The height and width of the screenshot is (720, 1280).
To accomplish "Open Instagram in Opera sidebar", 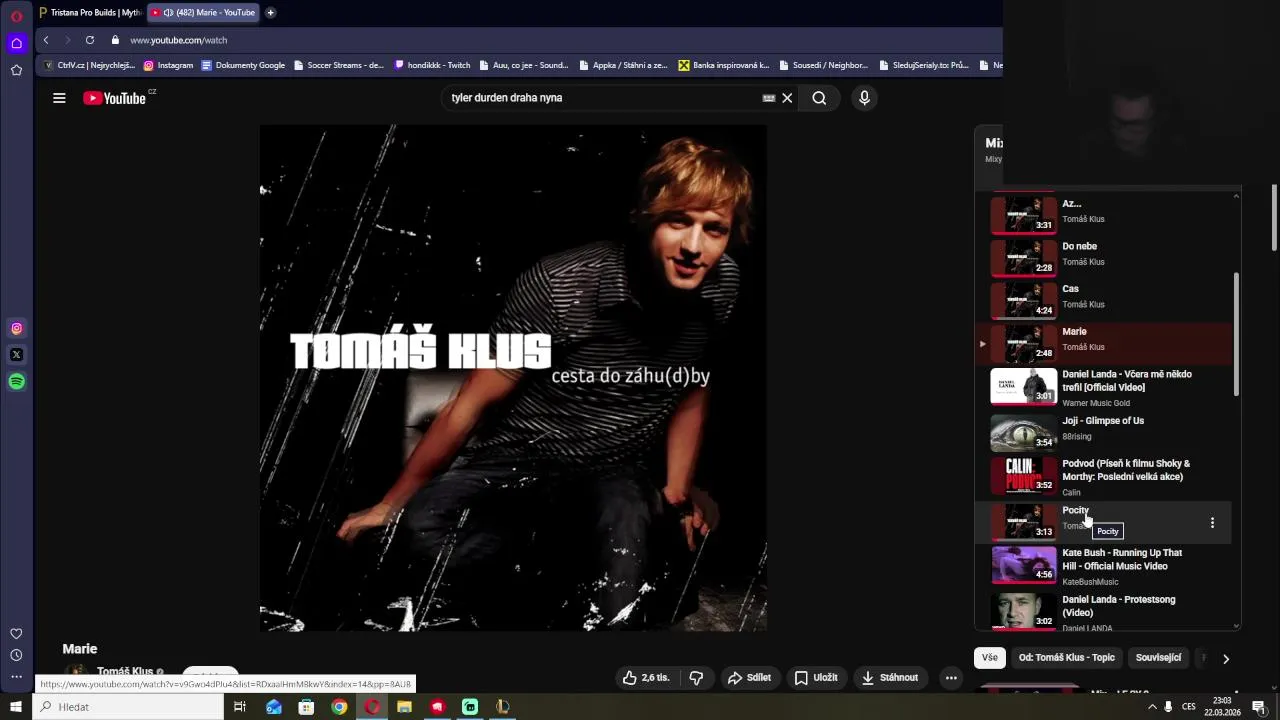I will [16, 328].
